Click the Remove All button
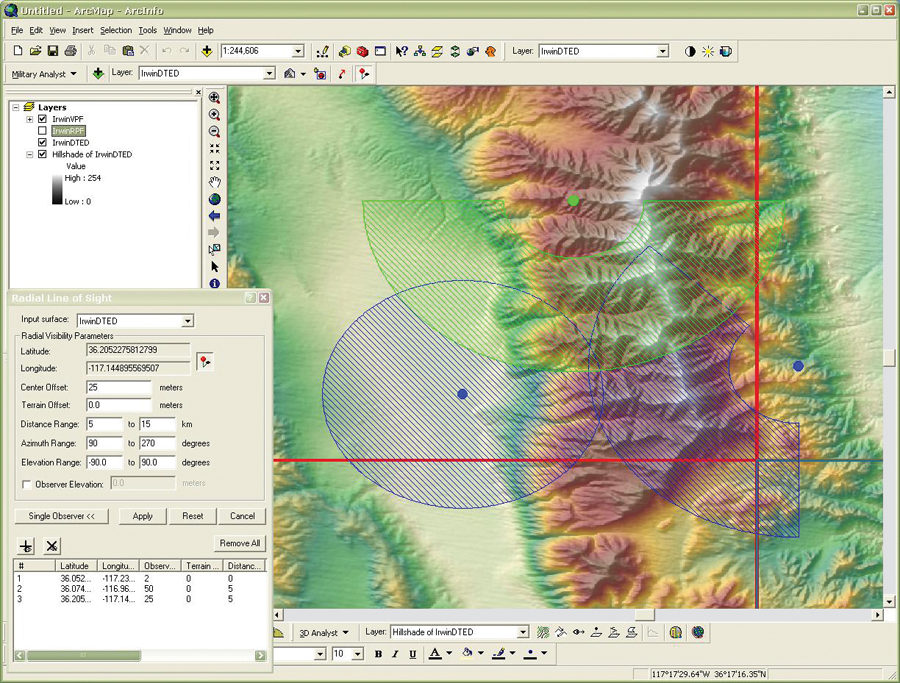900x683 pixels. (240, 543)
